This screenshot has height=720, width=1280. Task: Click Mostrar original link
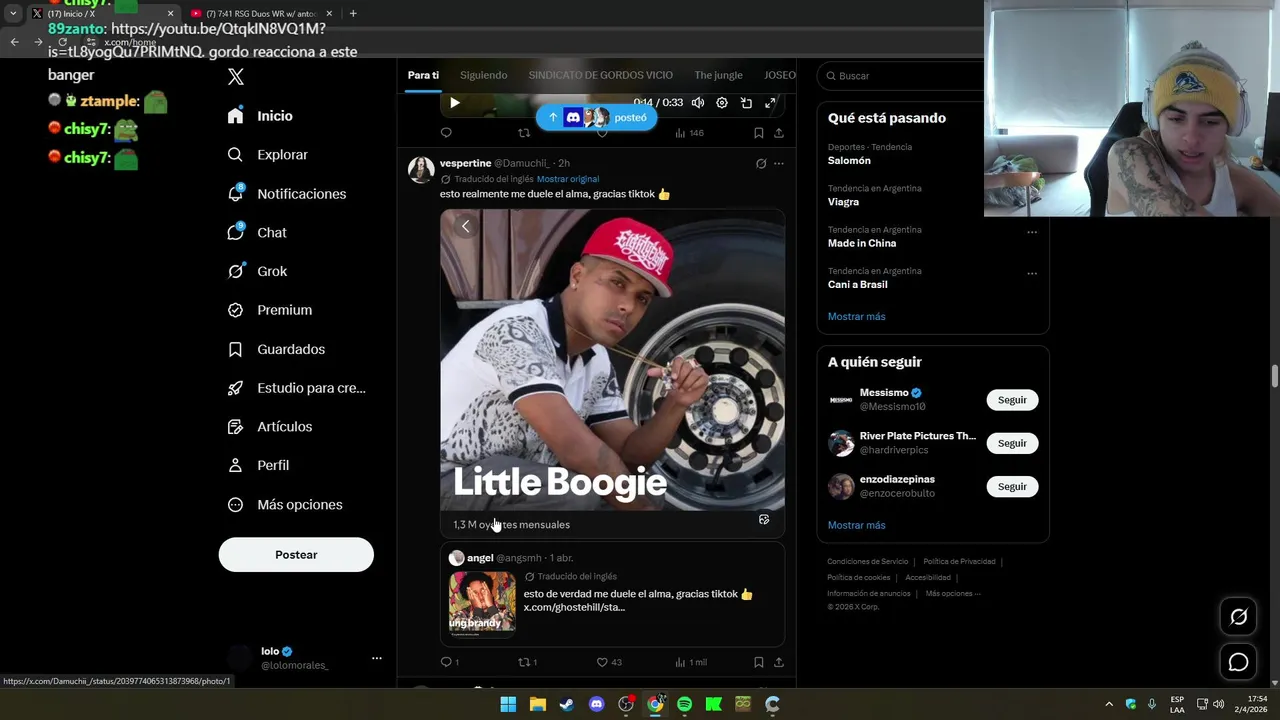tap(568, 179)
